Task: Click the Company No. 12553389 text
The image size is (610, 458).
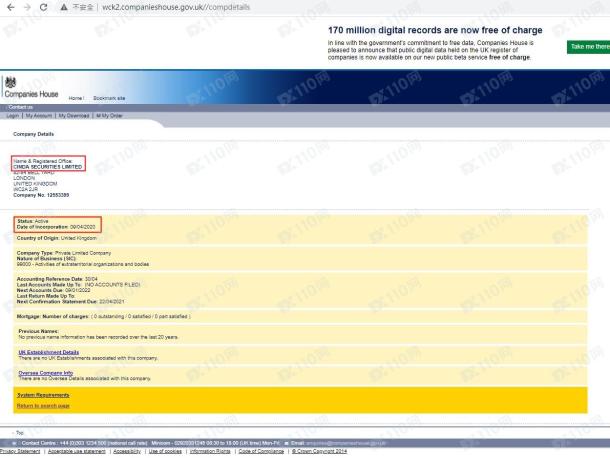Action: tap(41, 195)
